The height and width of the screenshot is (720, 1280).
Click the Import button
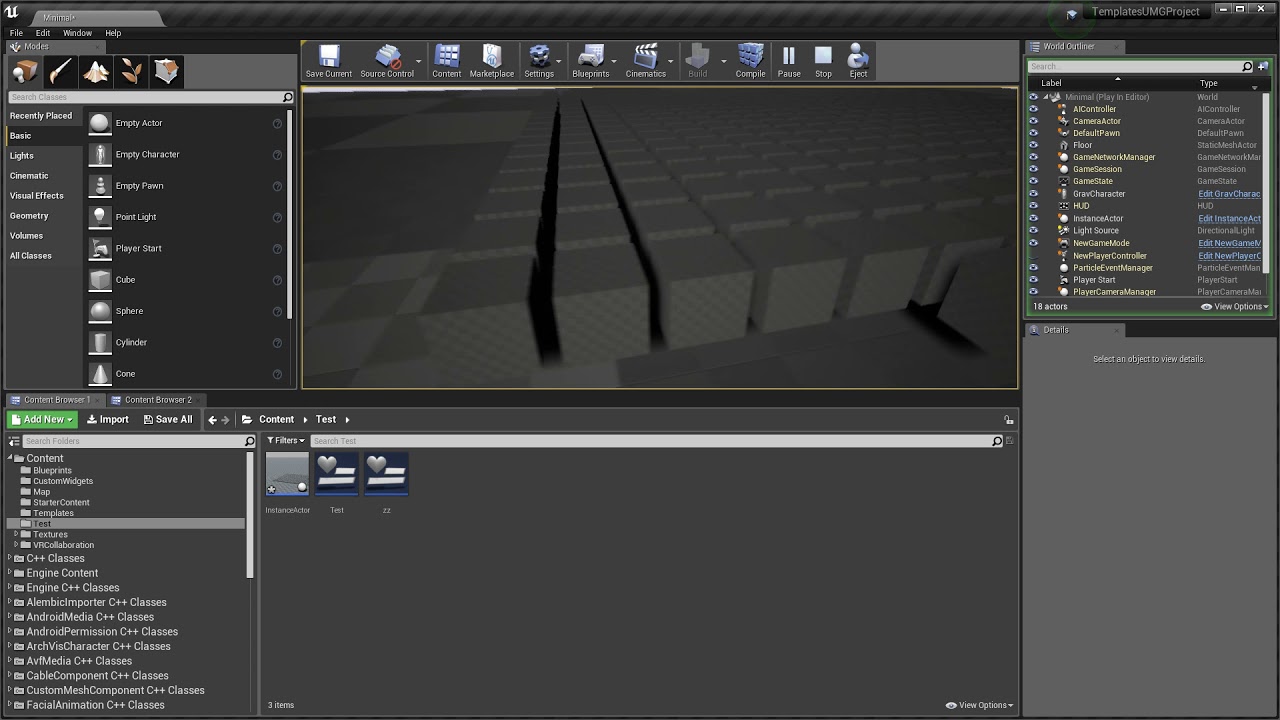[x=108, y=420]
